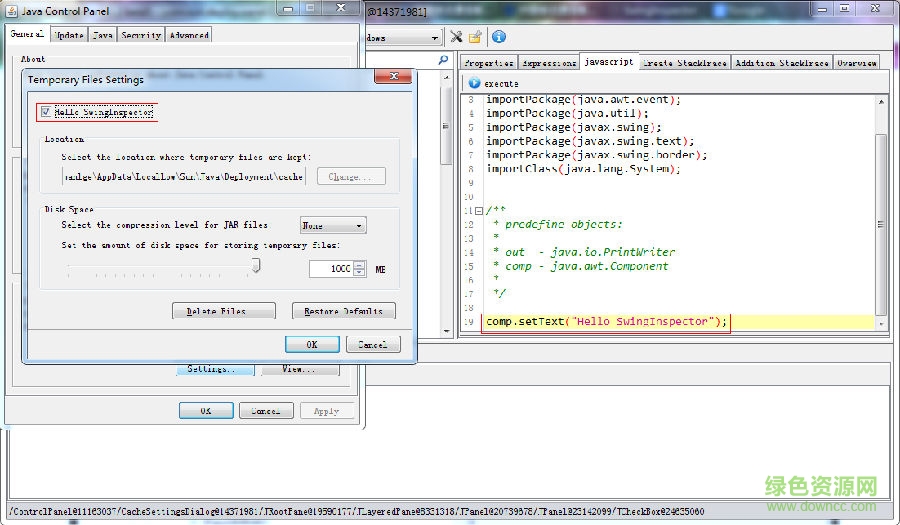Click the Java Control Panel title icon

tap(12, 11)
